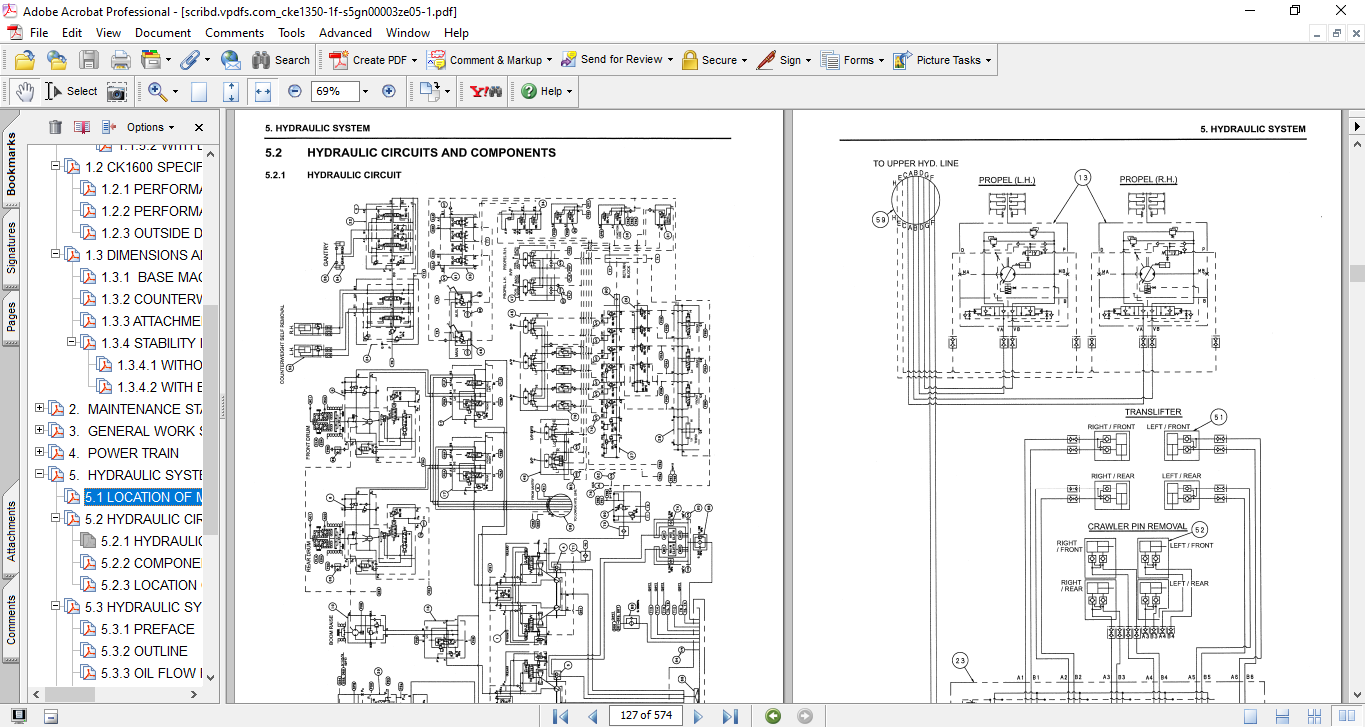Go to the last page
Image resolution: width=1365 pixels, height=727 pixels.
[730, 716]
